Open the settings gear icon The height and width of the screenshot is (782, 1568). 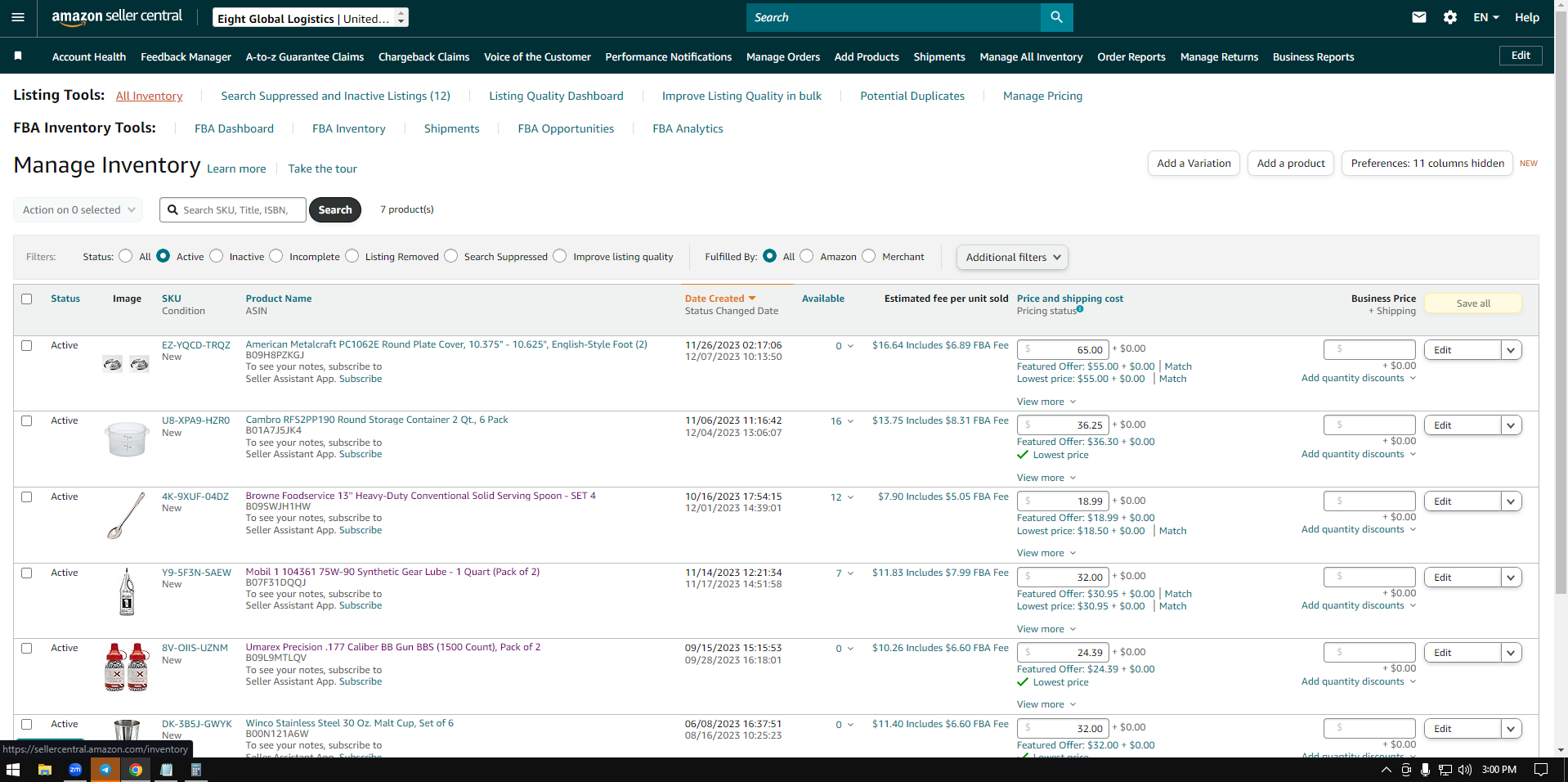[x=1449, y=17]
